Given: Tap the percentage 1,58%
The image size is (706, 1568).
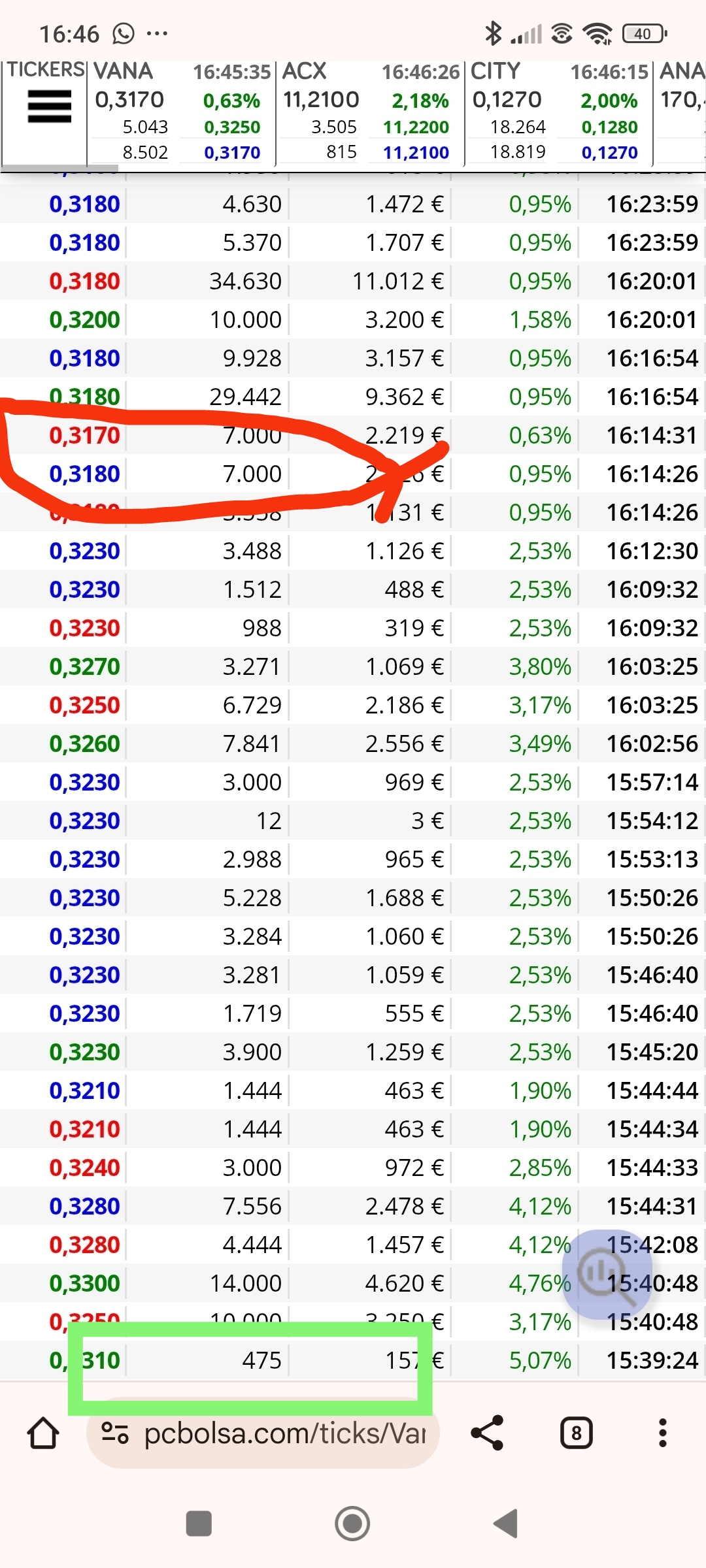Looking at the screenshot, I should (x=540, y=319).
